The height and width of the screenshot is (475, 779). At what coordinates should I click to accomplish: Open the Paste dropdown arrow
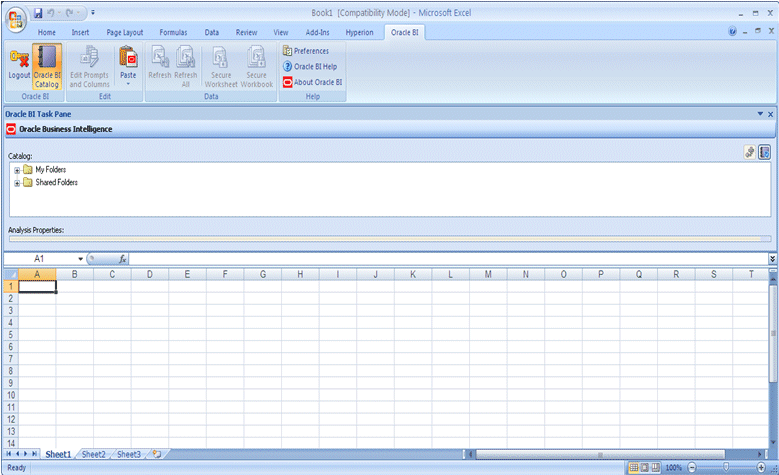click(128, 84)
